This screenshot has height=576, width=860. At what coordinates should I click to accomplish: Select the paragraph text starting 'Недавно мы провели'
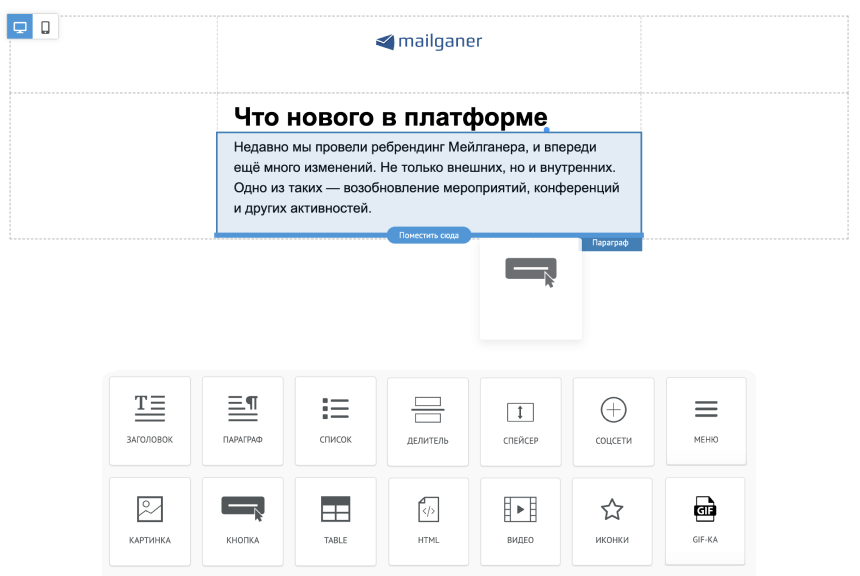click(427, 178)
